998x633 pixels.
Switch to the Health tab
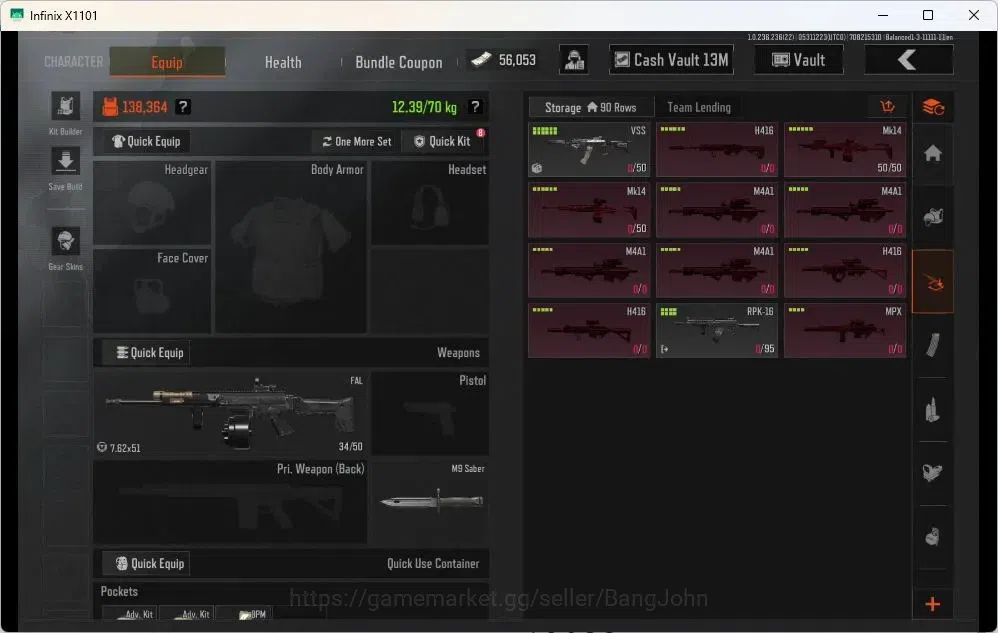(x=283, y=62)
